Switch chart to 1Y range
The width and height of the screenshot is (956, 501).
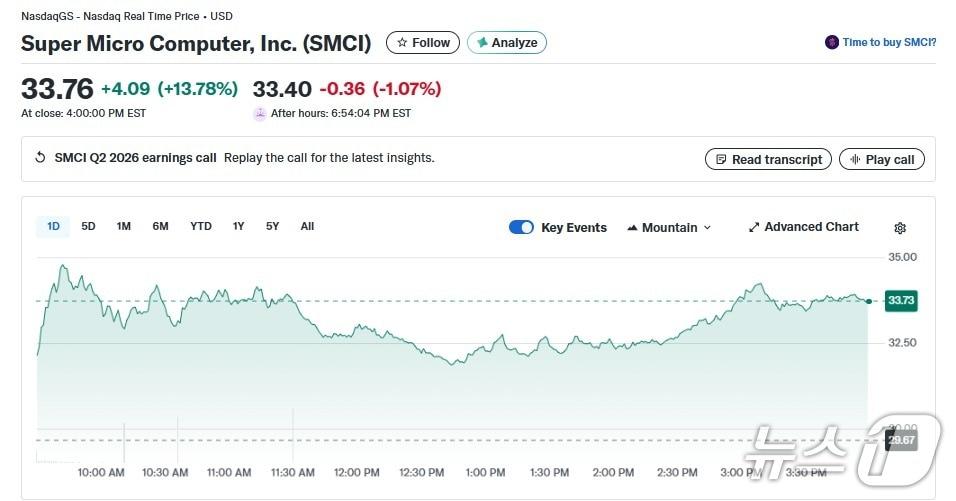(x=238, y=226)
